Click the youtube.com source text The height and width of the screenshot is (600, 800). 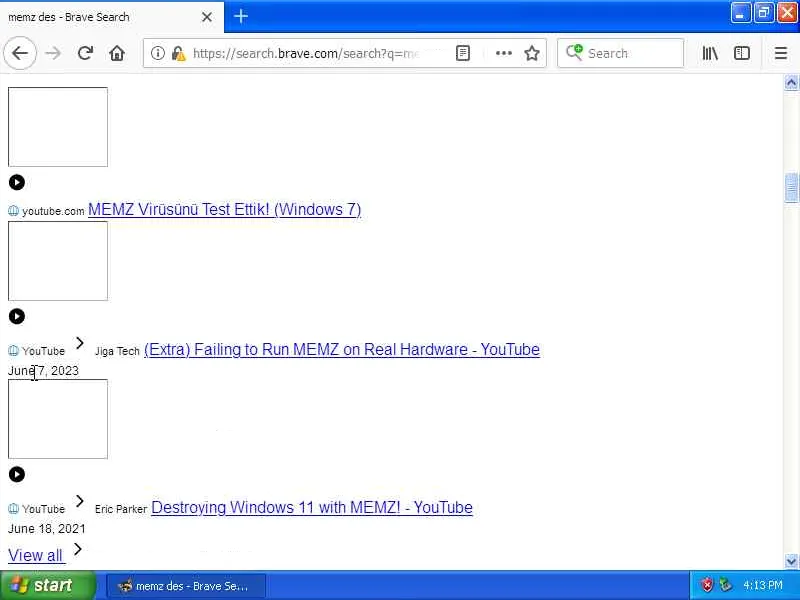[53, 211]
